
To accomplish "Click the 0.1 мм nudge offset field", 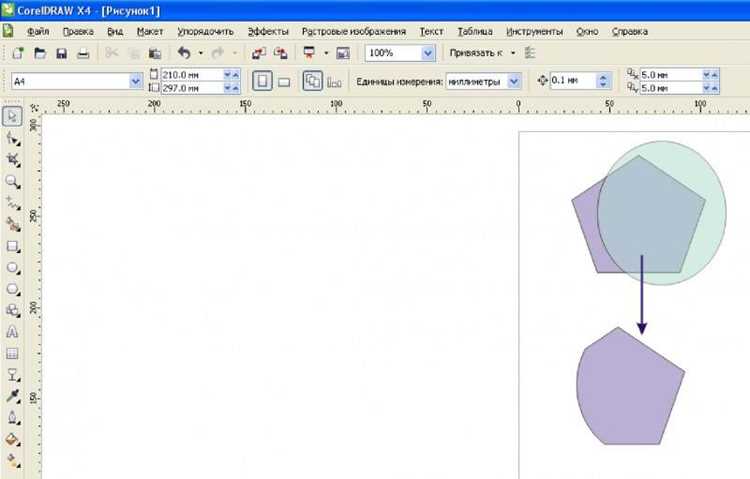I will pos(573,80).
